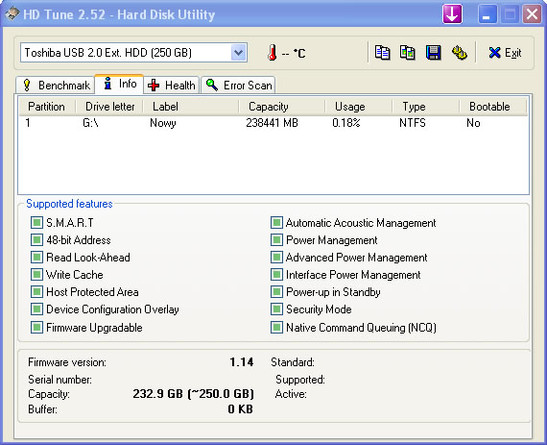Copy info text to clipboard icon

(382, 53)
